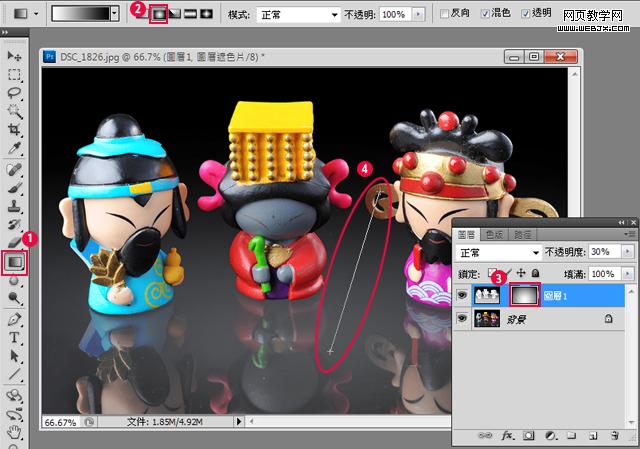The image size is (640, 449).
Task: Hide 圖層 1 with its eye icon
Action: (x=462, y=295)
